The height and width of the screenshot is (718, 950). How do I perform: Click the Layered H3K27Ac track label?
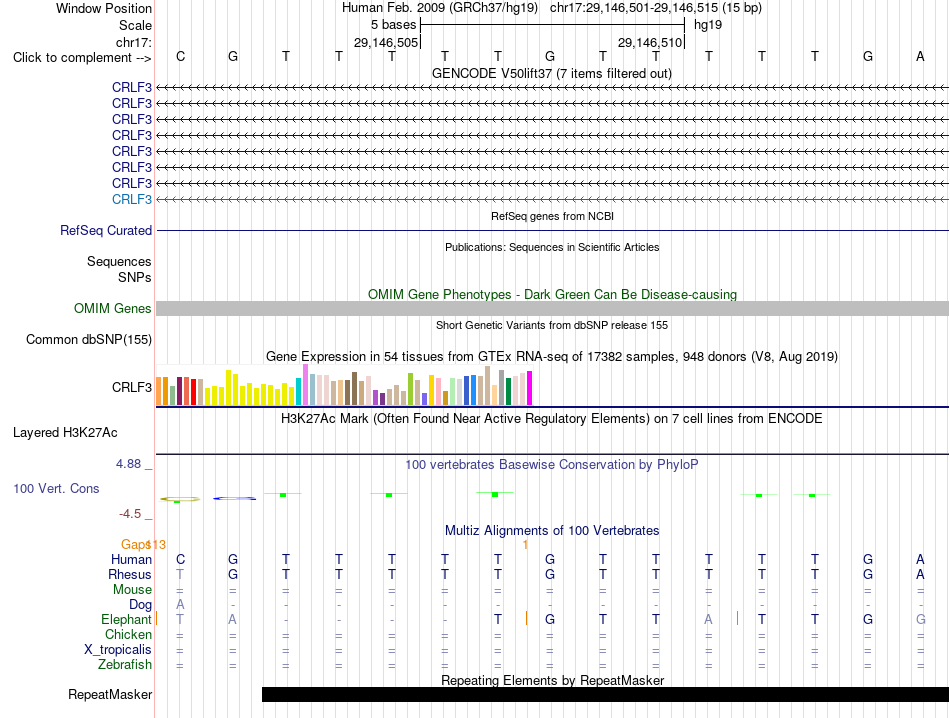(65, 433)
